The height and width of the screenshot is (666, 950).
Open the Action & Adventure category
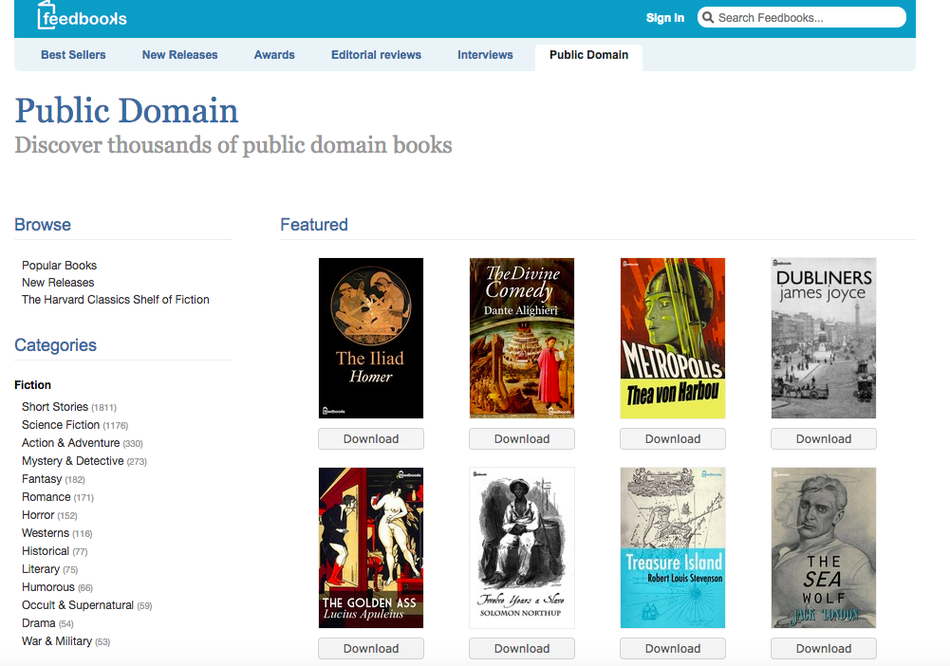pos(71,443)
